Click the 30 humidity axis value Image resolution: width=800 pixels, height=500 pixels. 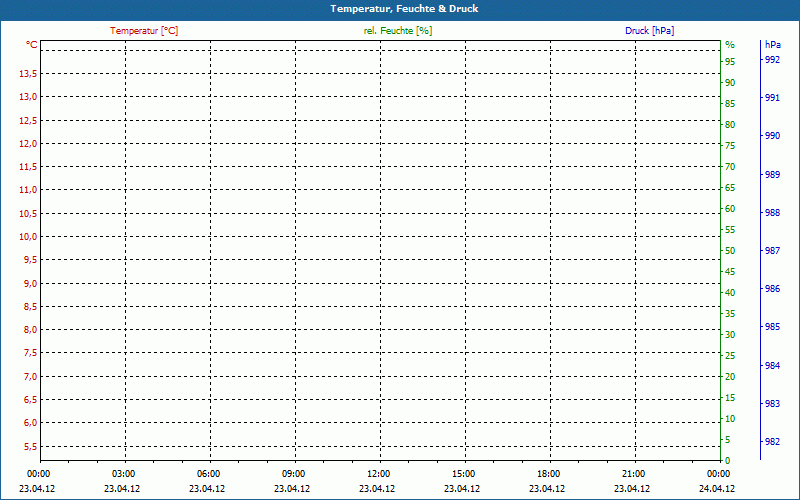[x=730, y=335]
